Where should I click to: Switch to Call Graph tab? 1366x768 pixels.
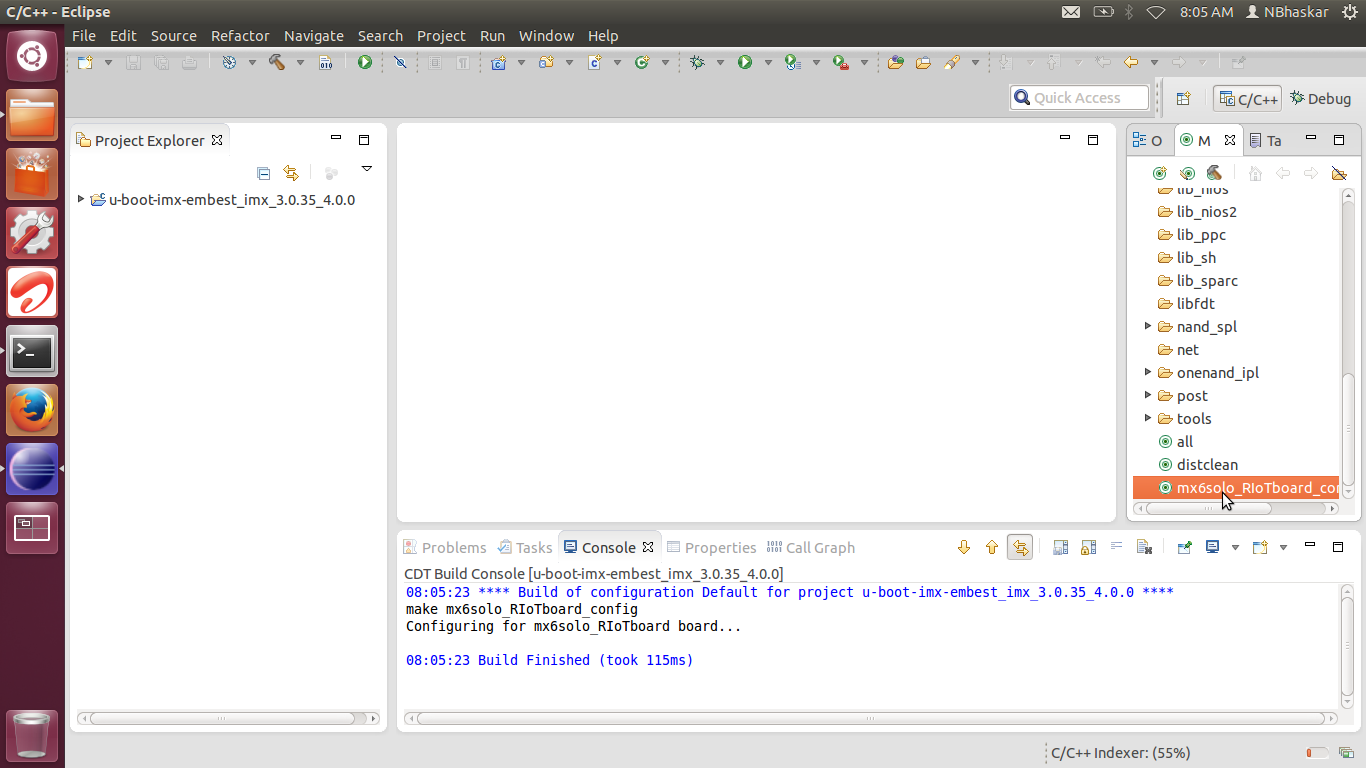click(811, 547)
